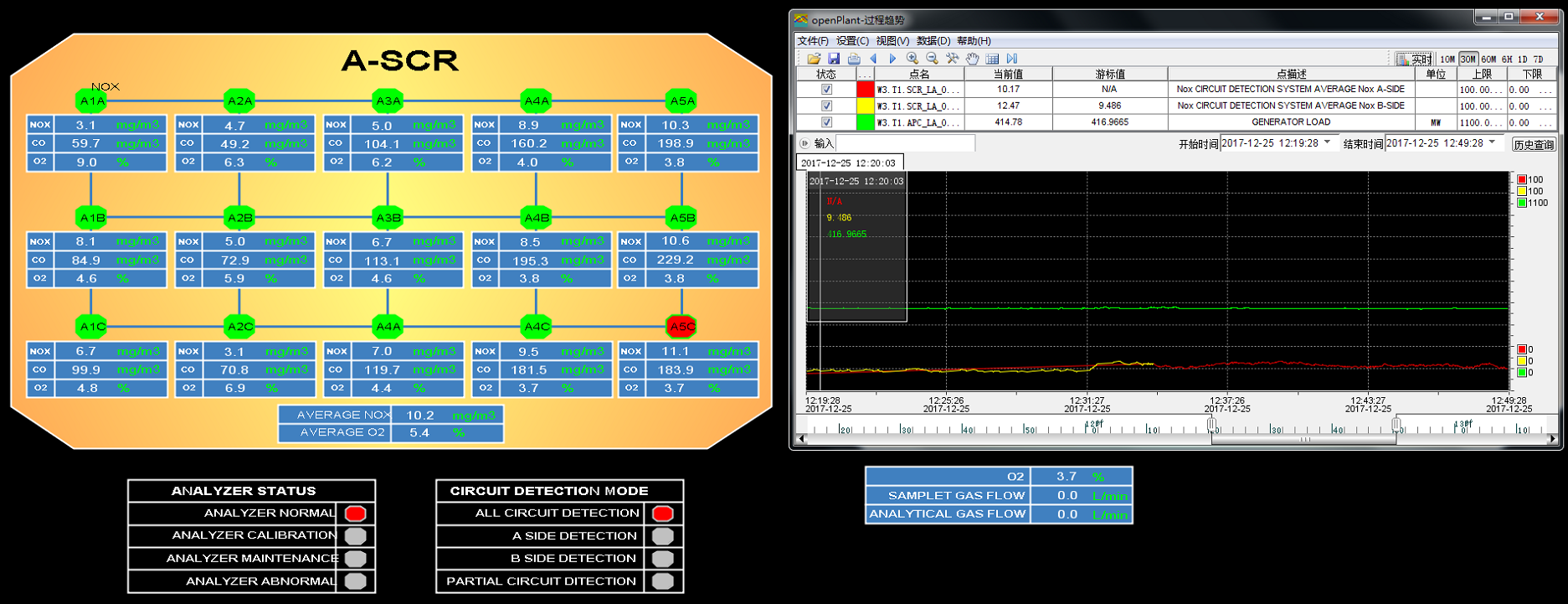Click the save floppy disk icon
The image size is (1568, 604).
[834, 59]
